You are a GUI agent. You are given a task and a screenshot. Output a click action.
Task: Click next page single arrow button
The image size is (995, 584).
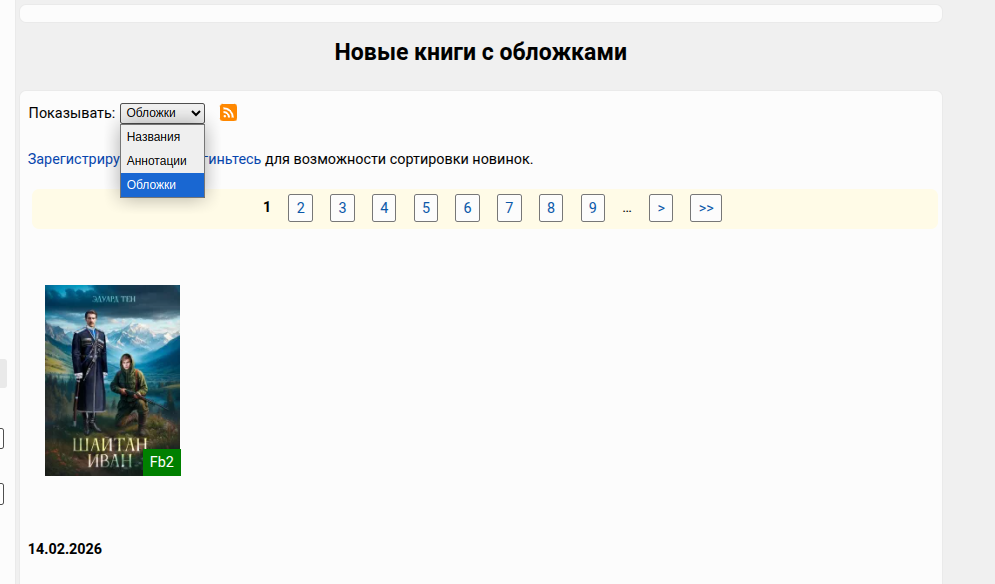click(x=661, y=208)
